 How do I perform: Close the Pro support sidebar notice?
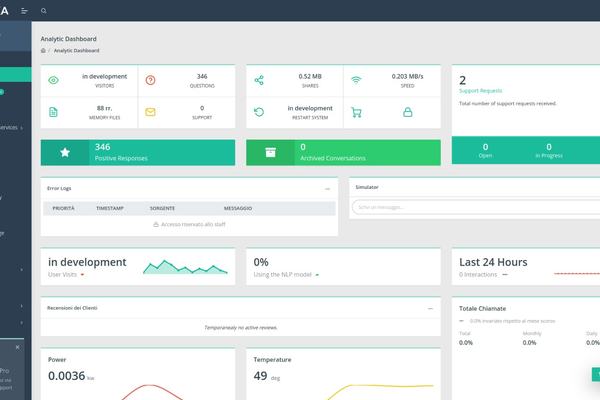pyautogui.click(x=17, y=347)
